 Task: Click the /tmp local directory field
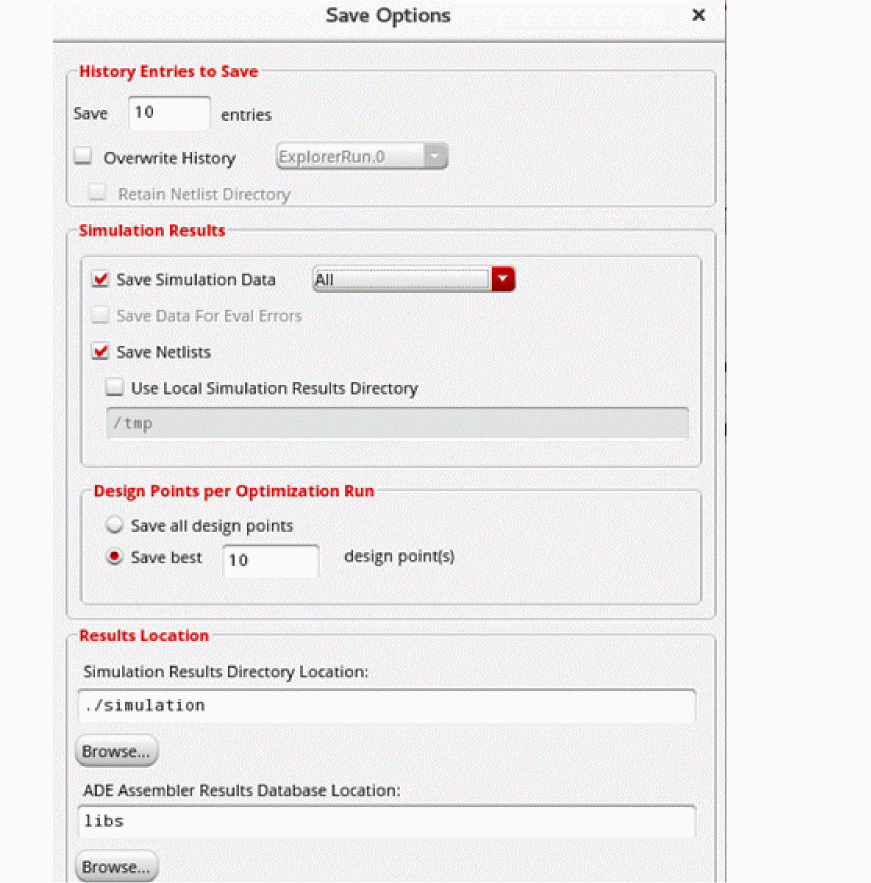click(x=397, y=423)
